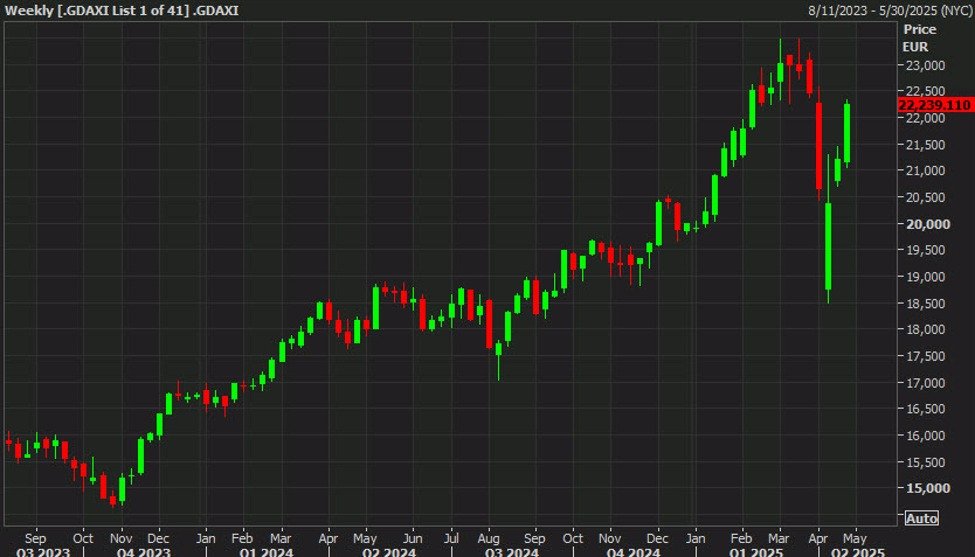Click the lowest red candle in late October 2023
Image resolution: width=975 pixels, height=557 pixels.
click(113, 497)
